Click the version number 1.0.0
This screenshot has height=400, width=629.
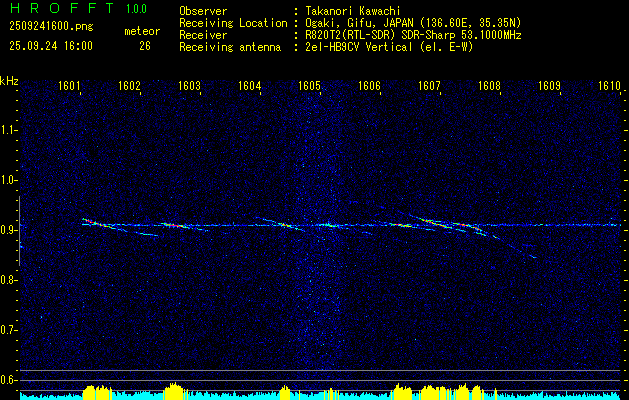136,9
